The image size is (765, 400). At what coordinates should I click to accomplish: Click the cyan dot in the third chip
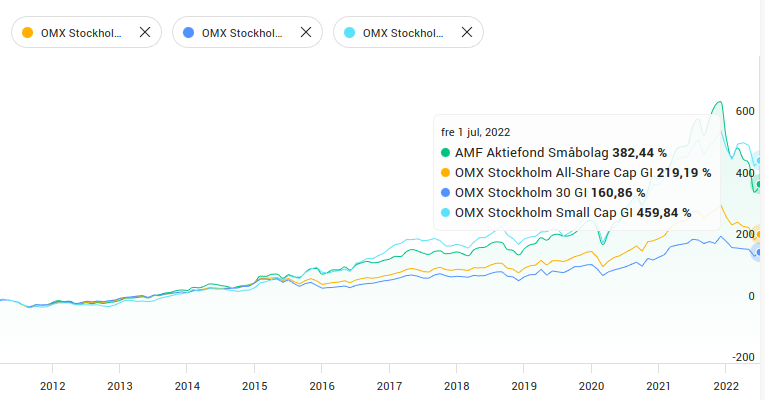349,33
